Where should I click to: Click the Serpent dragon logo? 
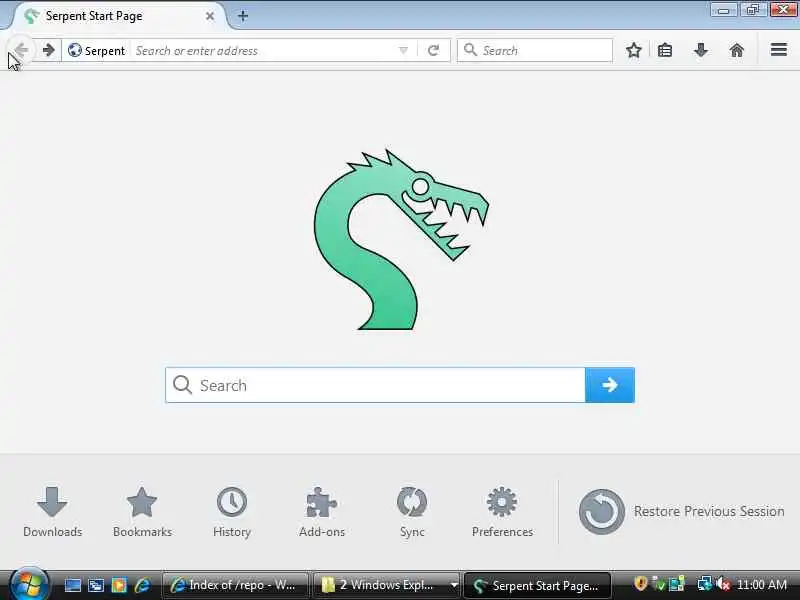[401, 240]
